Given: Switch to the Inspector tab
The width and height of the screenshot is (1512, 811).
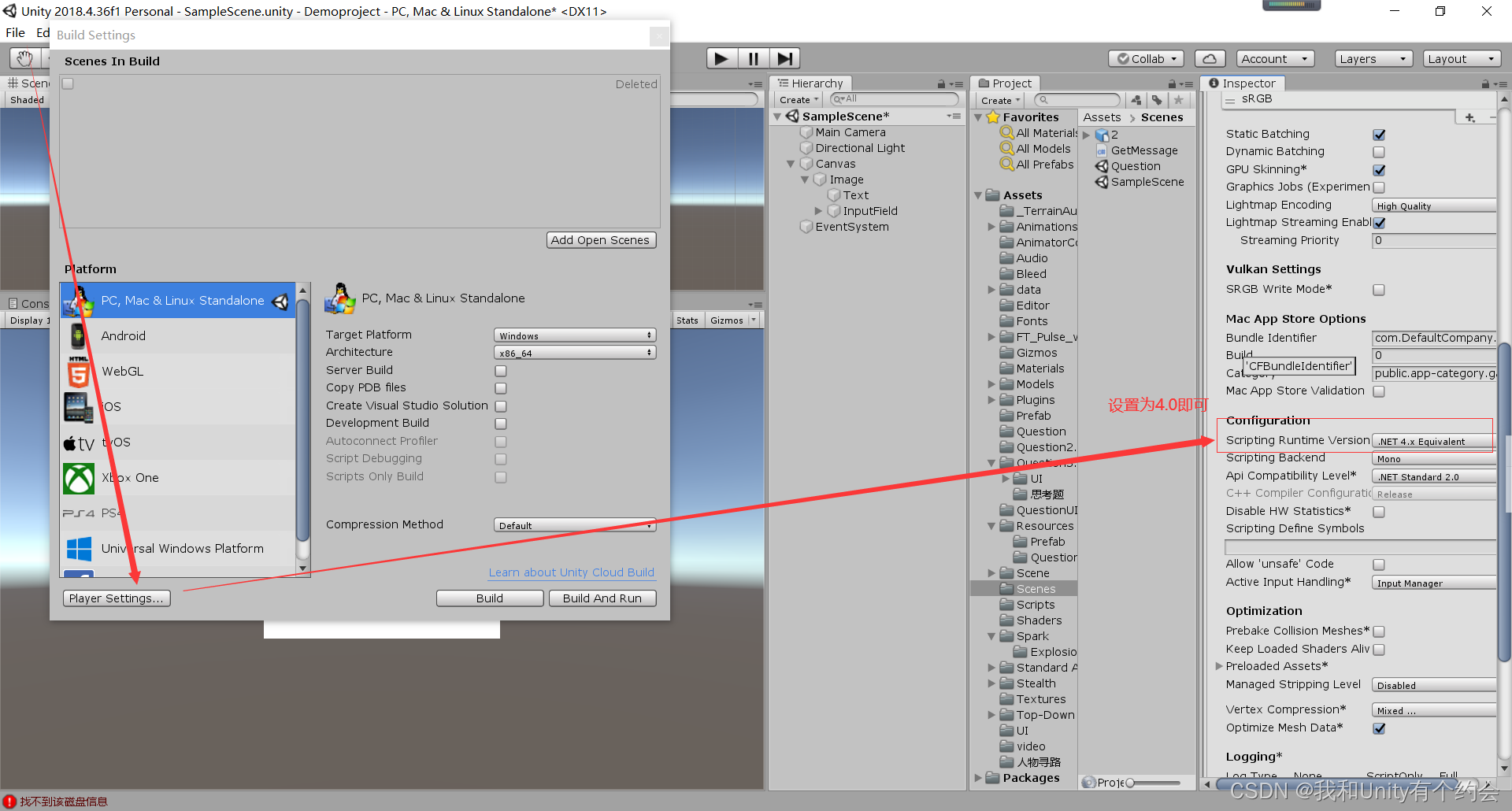Looking at the screenshot, I should point(1242,83).
